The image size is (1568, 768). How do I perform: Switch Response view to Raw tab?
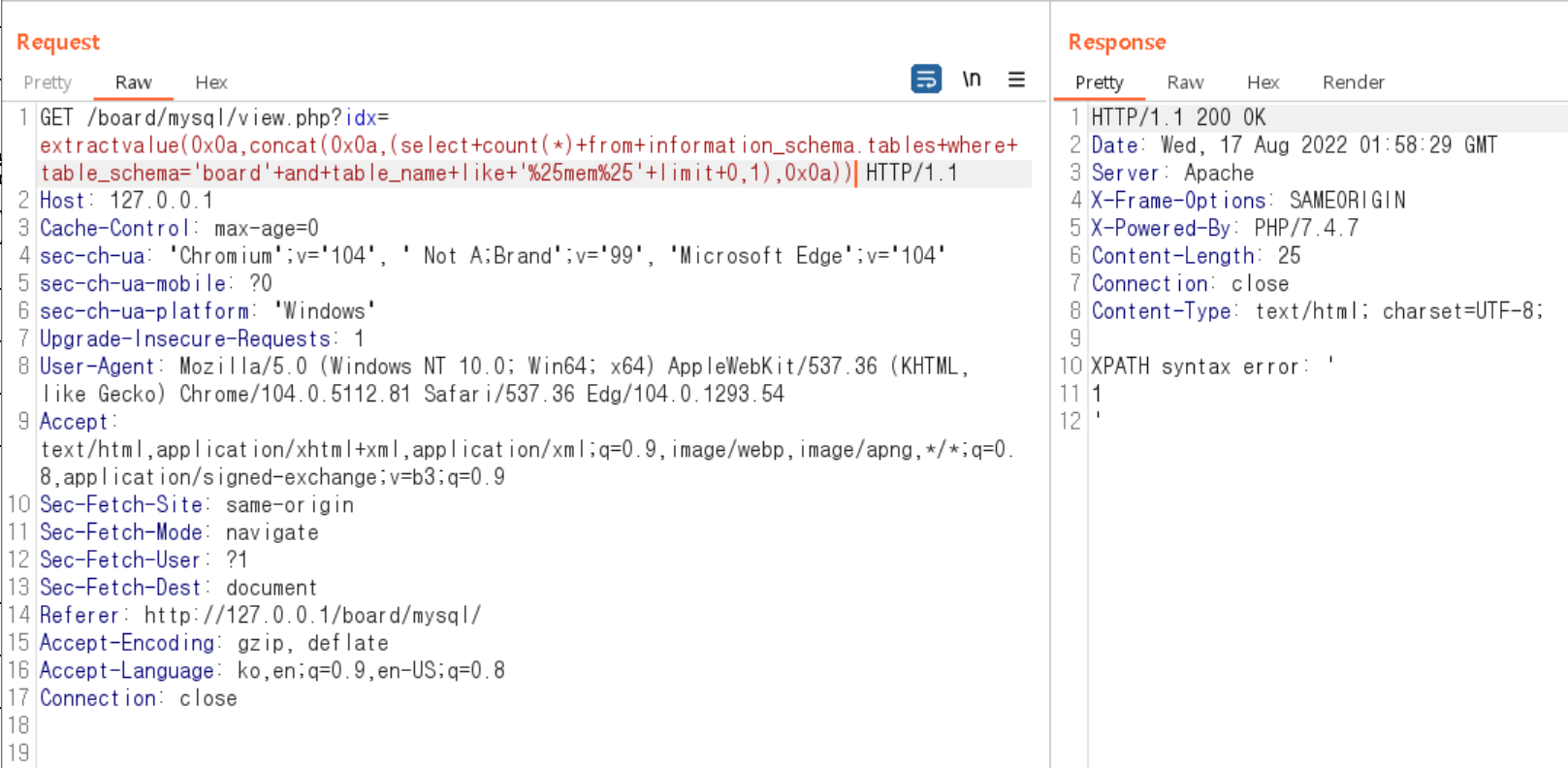click(x=1185, y=82)
